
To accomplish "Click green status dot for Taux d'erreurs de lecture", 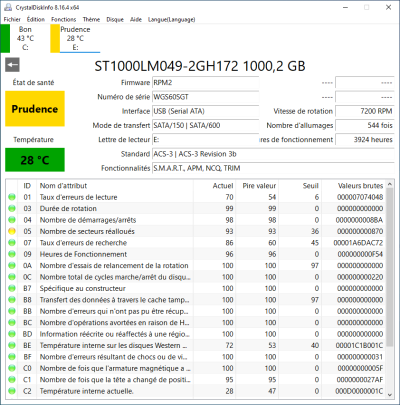I will tap(12, 197).
